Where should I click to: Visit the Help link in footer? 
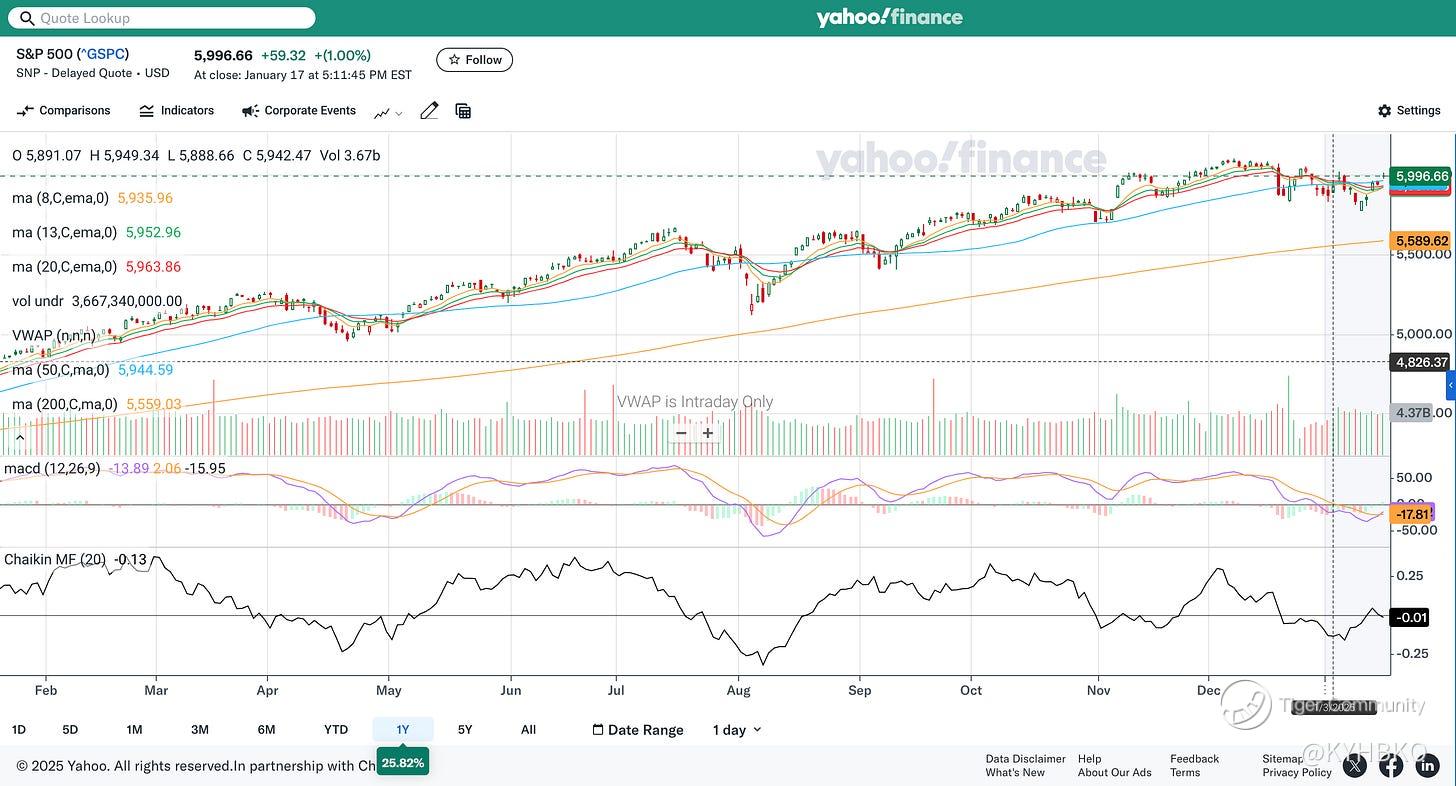tap(1090, 759)
